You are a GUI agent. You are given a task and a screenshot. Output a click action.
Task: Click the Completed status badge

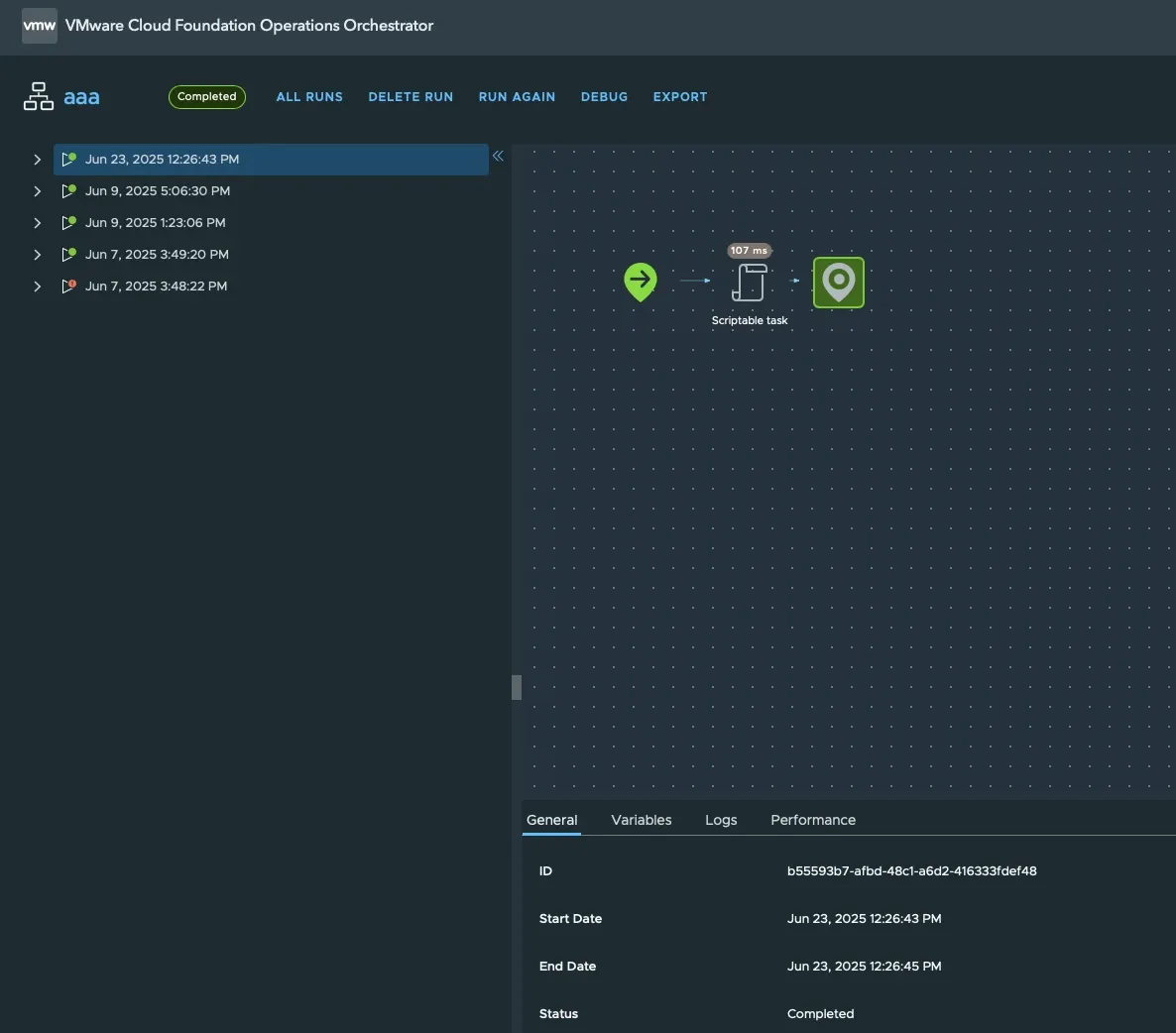point(207,97)
